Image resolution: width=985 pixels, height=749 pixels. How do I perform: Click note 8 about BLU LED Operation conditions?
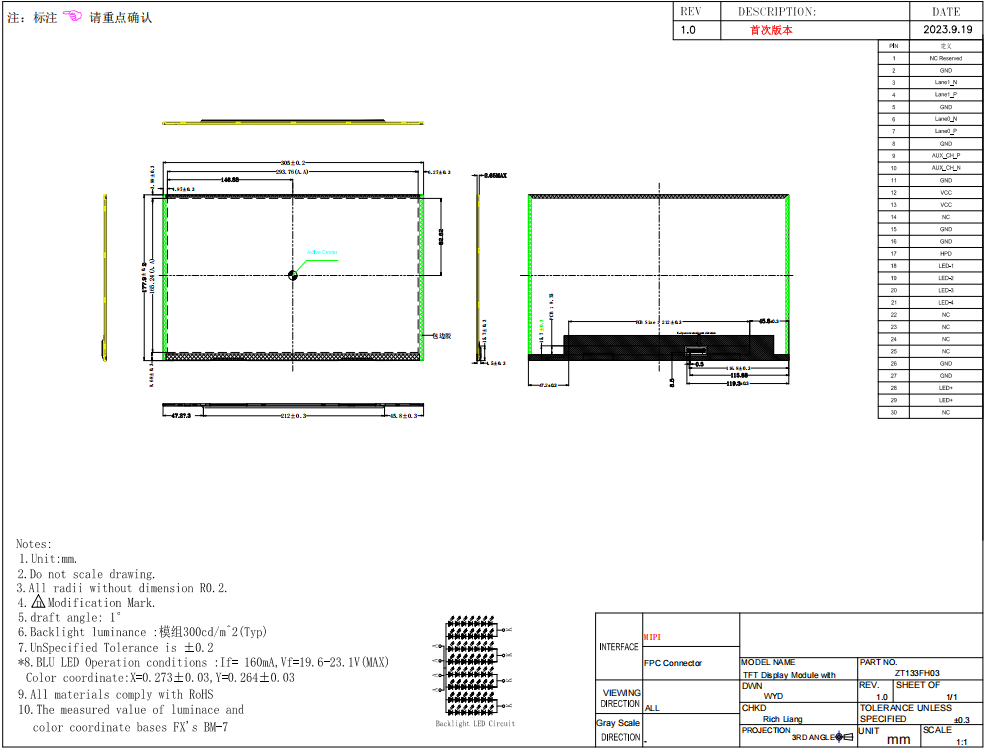pyautogui.click(x=204, y=662)
